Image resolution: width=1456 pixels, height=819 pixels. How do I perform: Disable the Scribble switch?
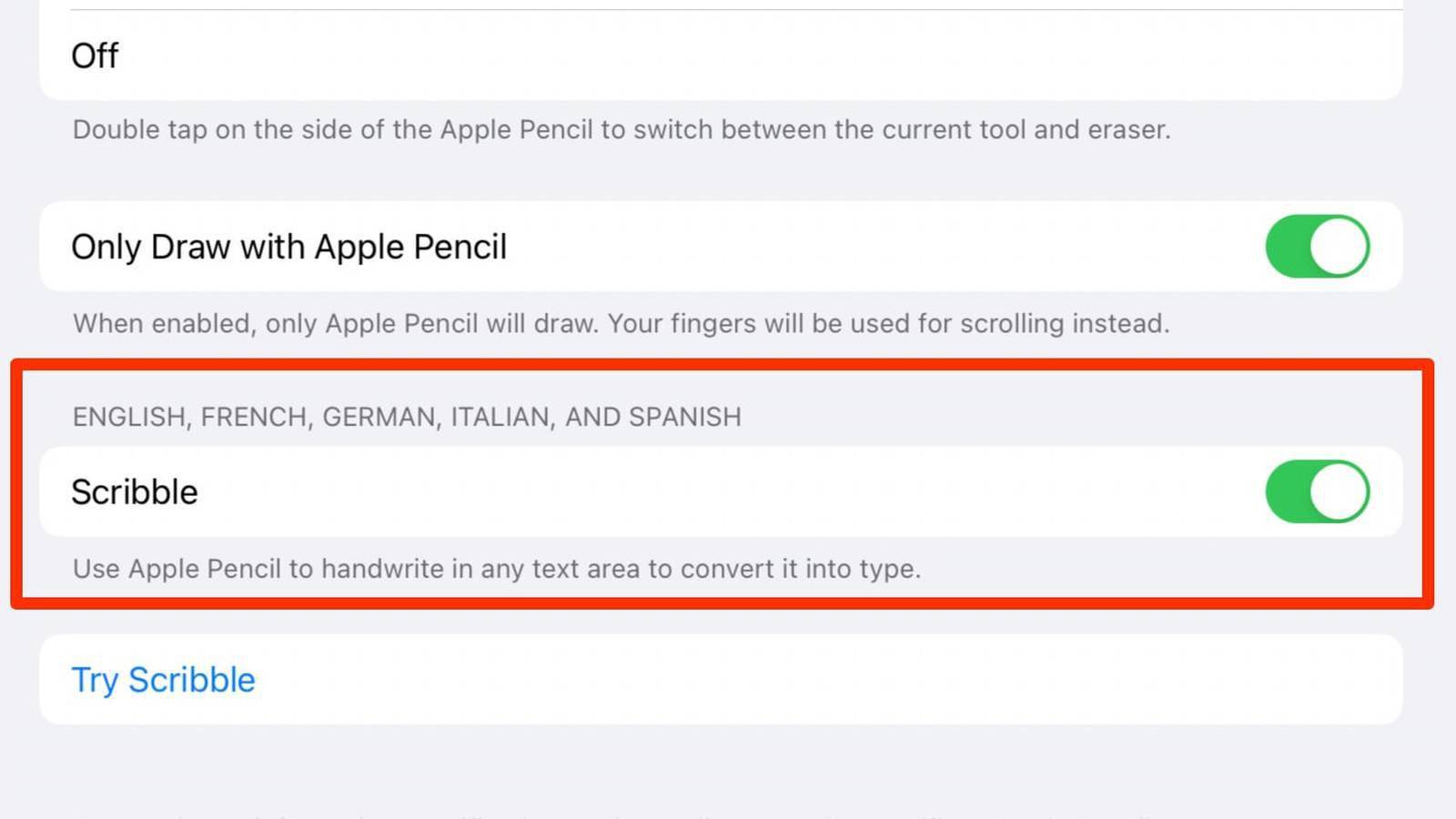tap(1317, 491)
